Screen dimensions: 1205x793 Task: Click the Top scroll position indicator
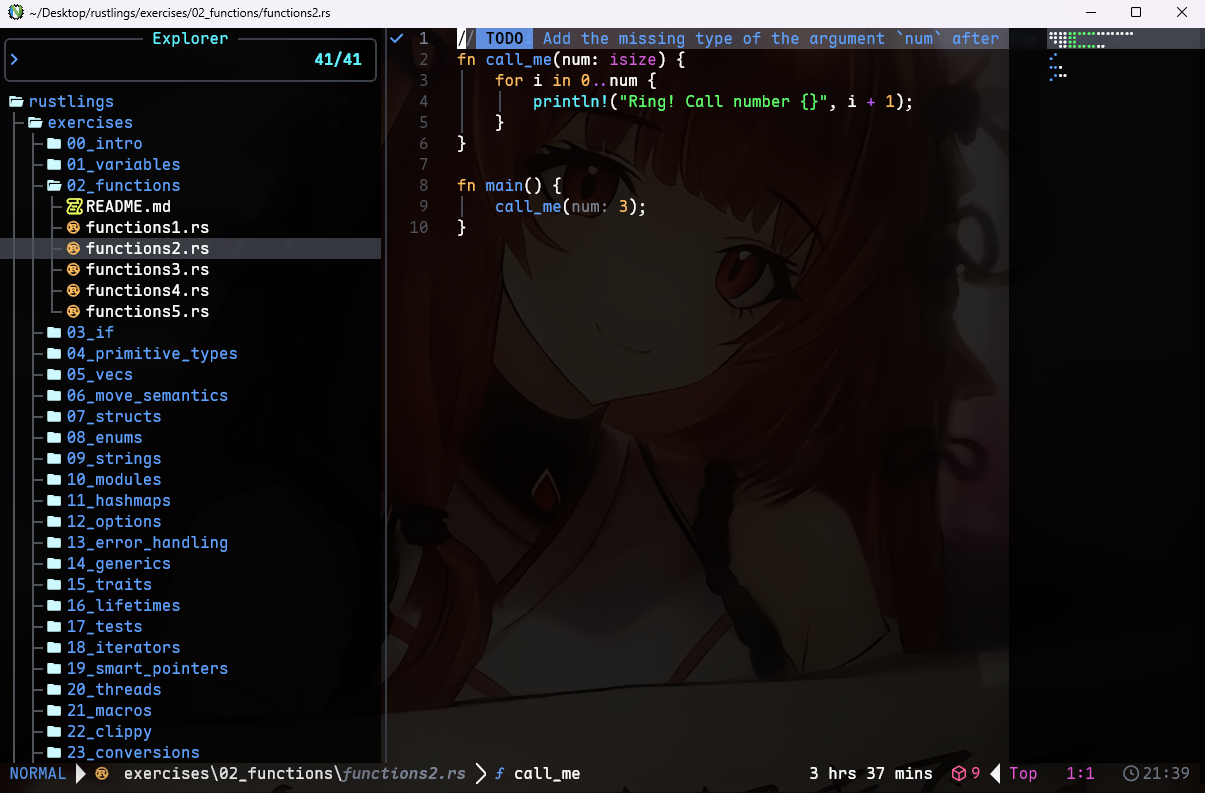pyautogui.click(x=1023, y=774)
